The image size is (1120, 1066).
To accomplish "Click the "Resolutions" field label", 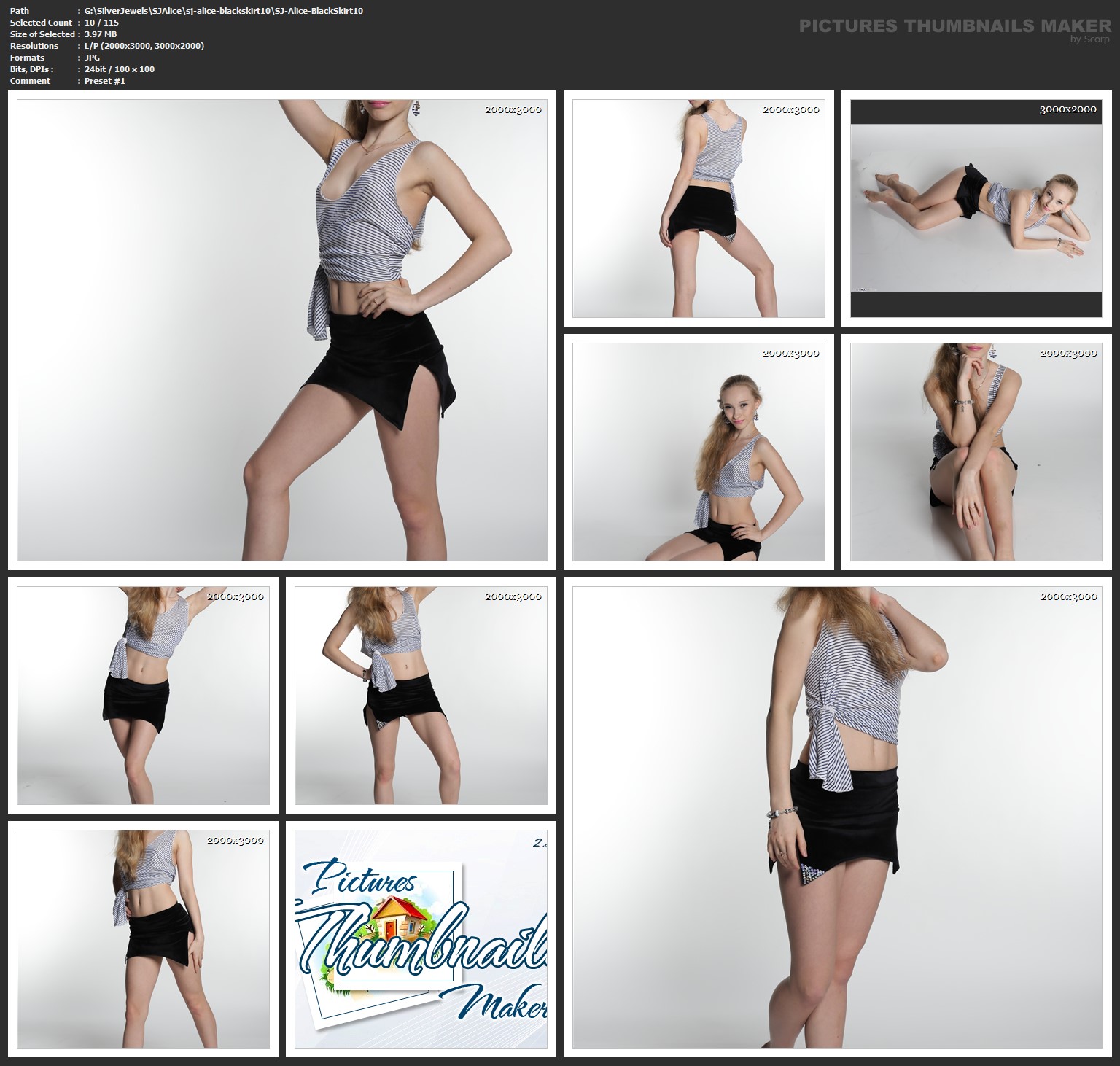I will click(34, 46).
